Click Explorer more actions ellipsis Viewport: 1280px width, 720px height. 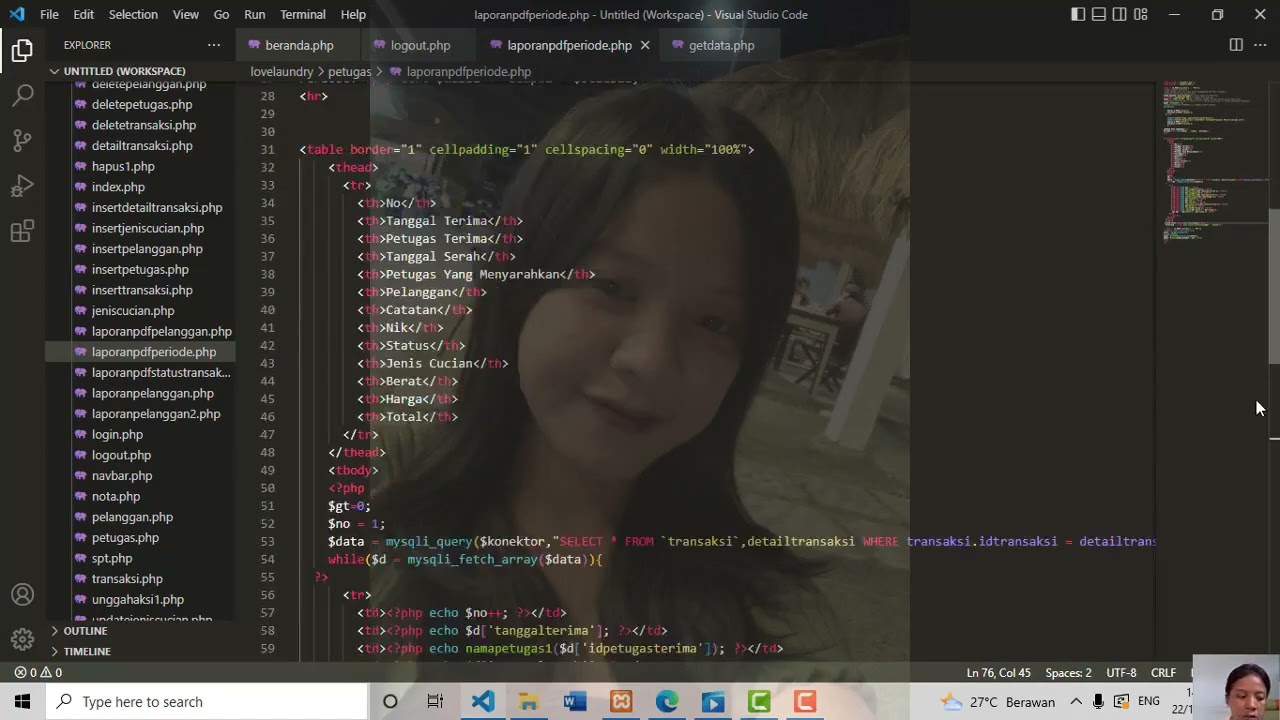[214, 45]
